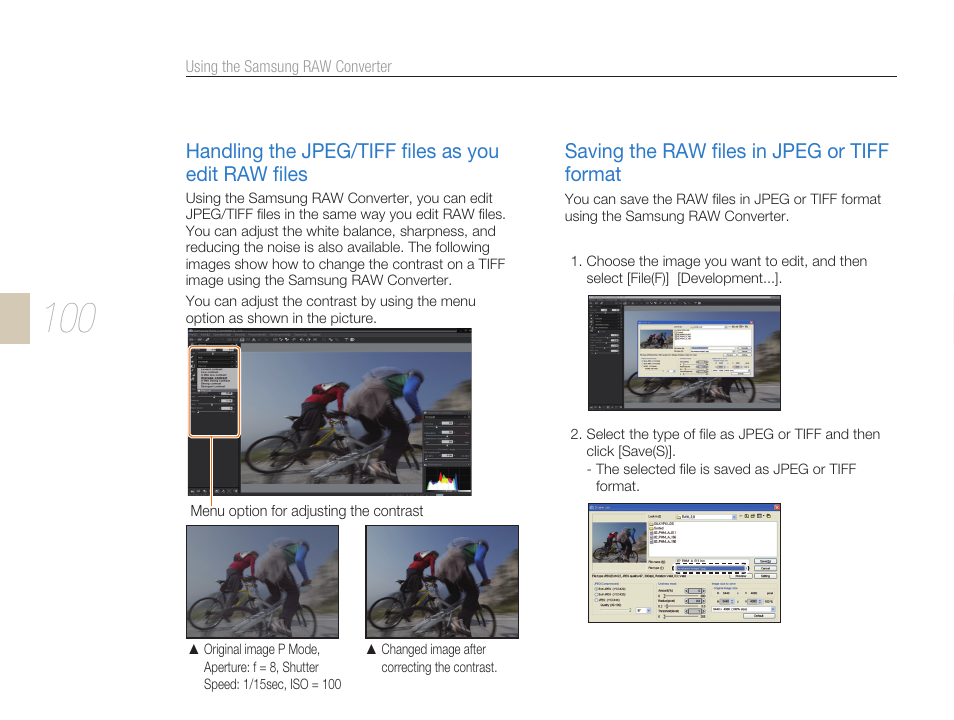Select the last image file in the large Save dialog list
The height and width of the screenshot is (720, 954).
point(664,542)
